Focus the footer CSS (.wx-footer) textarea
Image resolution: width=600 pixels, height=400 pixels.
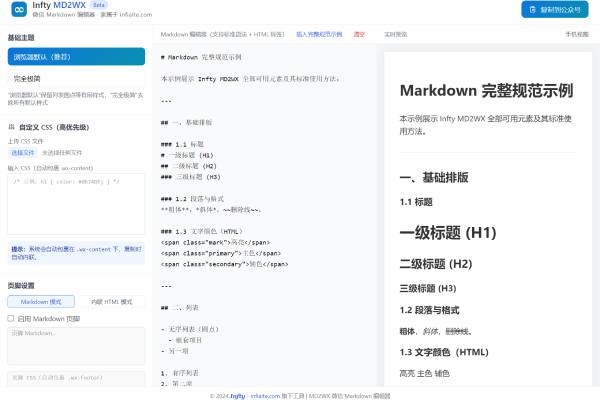click(76, 379)
